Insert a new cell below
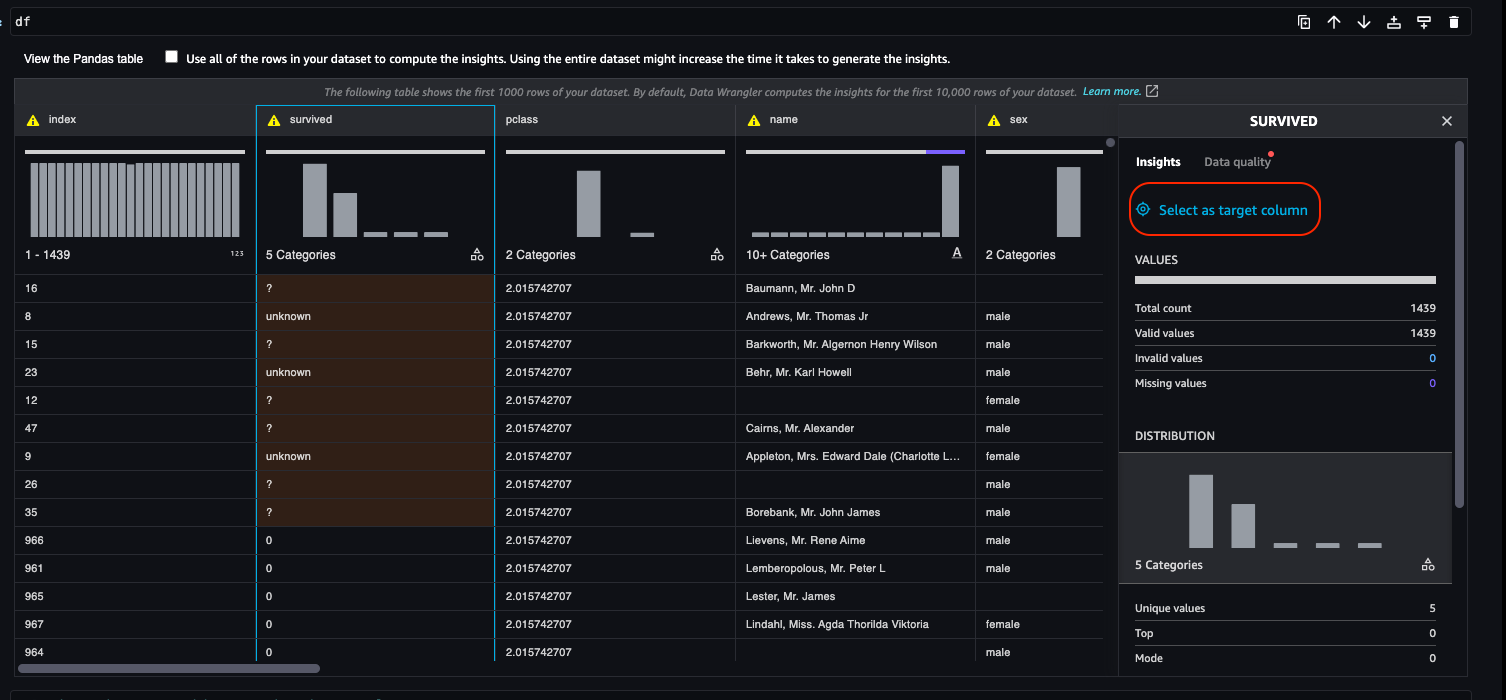The image size is (1506, 700). point(1424,21)
